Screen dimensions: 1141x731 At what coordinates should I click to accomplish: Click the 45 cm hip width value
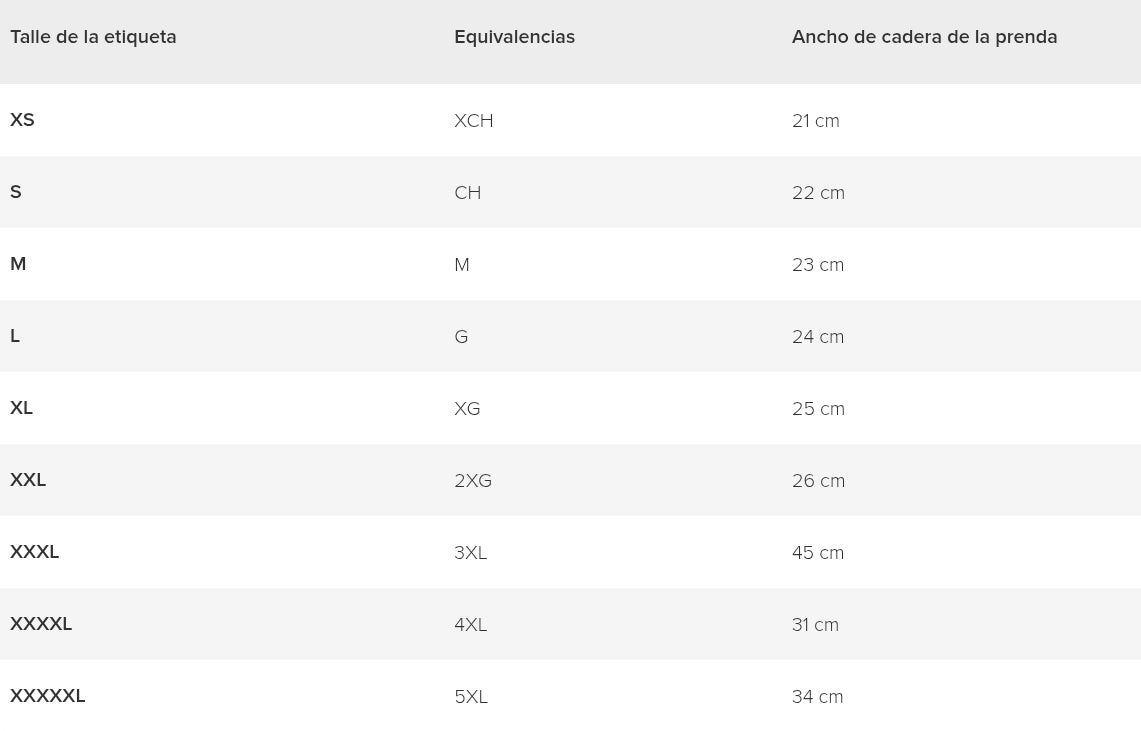817,553
